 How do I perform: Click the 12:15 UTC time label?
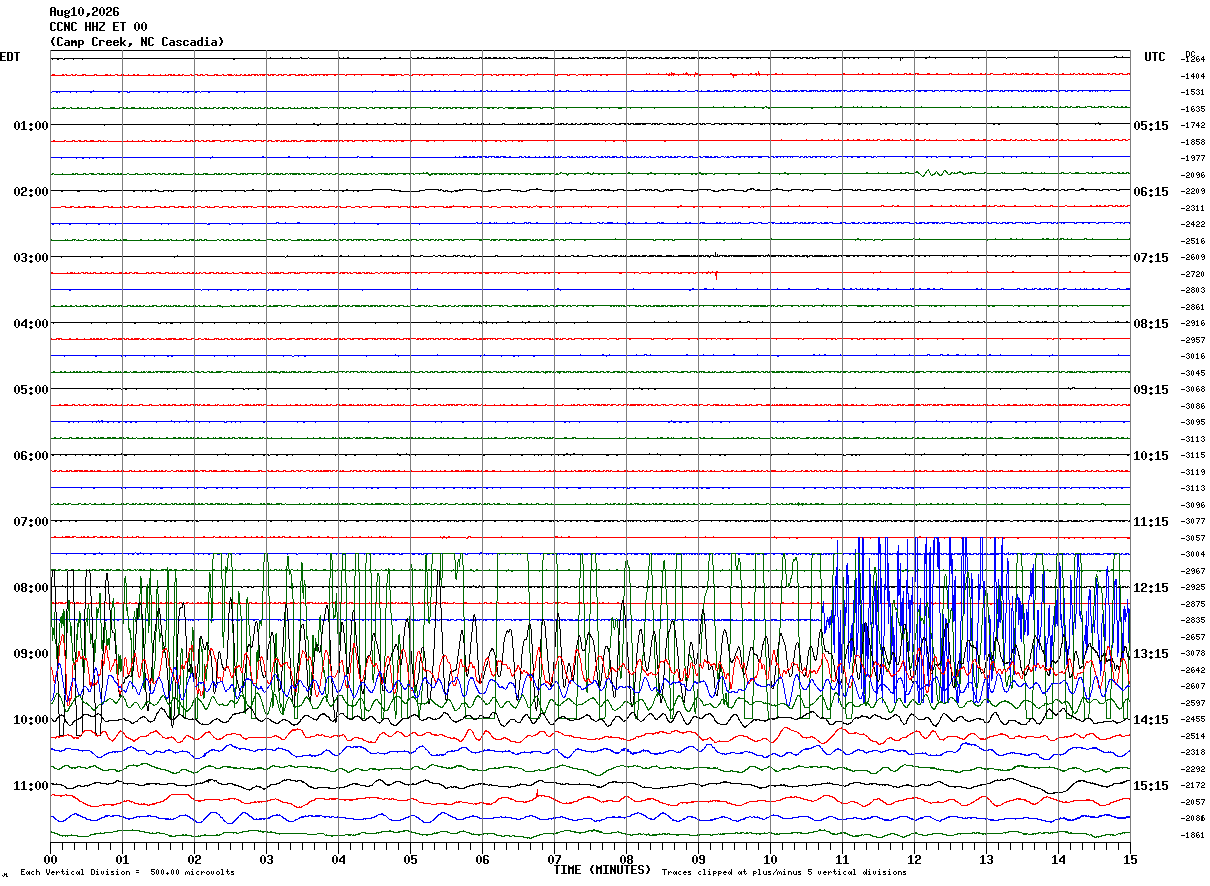click(x=1150, y=588)
